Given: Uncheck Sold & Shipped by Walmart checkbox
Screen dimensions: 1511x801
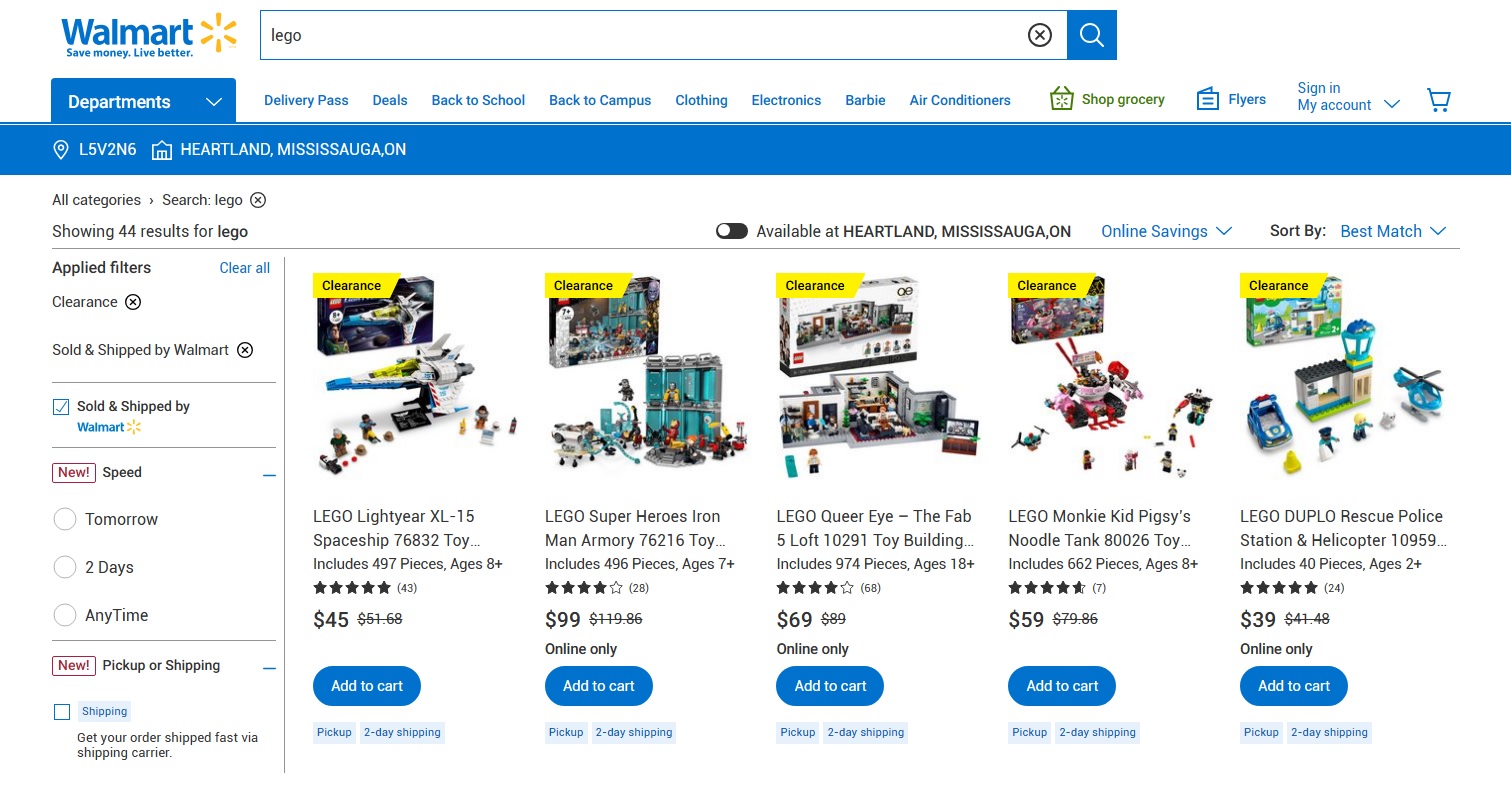Looking at the screenshot, I should click(x=61, y=407).
